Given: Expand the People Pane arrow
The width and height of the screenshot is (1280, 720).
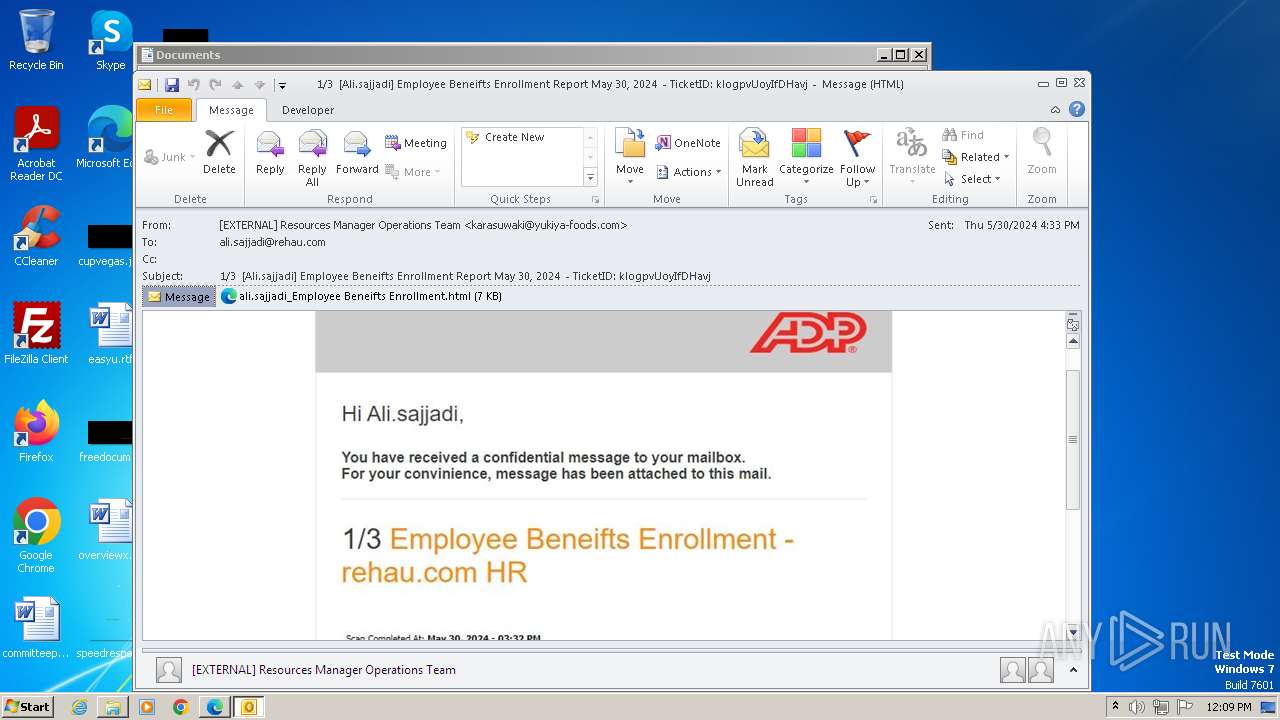Looking at the screenshot, I should pos(1073,670).
